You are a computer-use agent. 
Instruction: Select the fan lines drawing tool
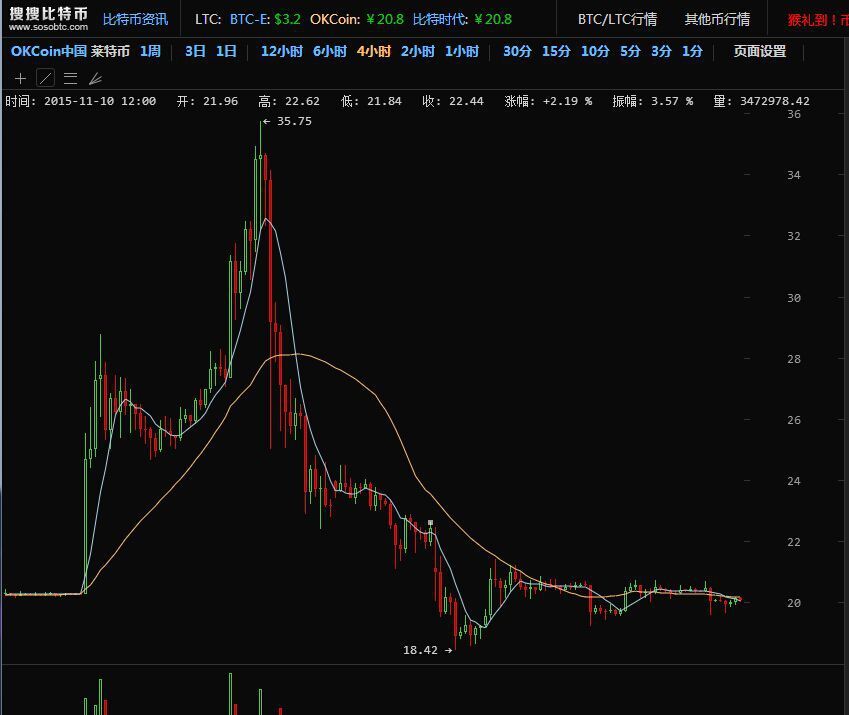[95, 79]
